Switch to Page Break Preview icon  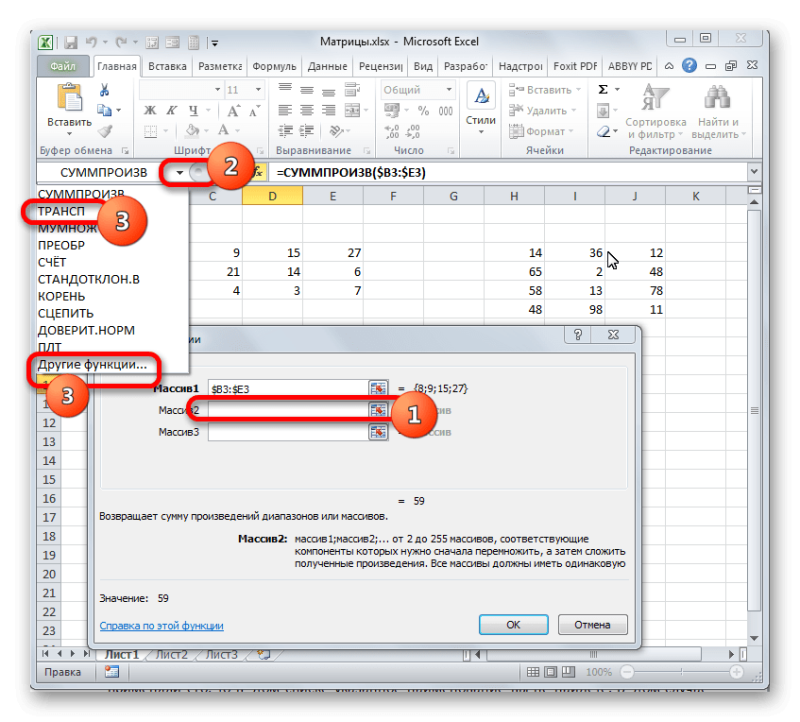pyautogui.click(x=568, y=673)
